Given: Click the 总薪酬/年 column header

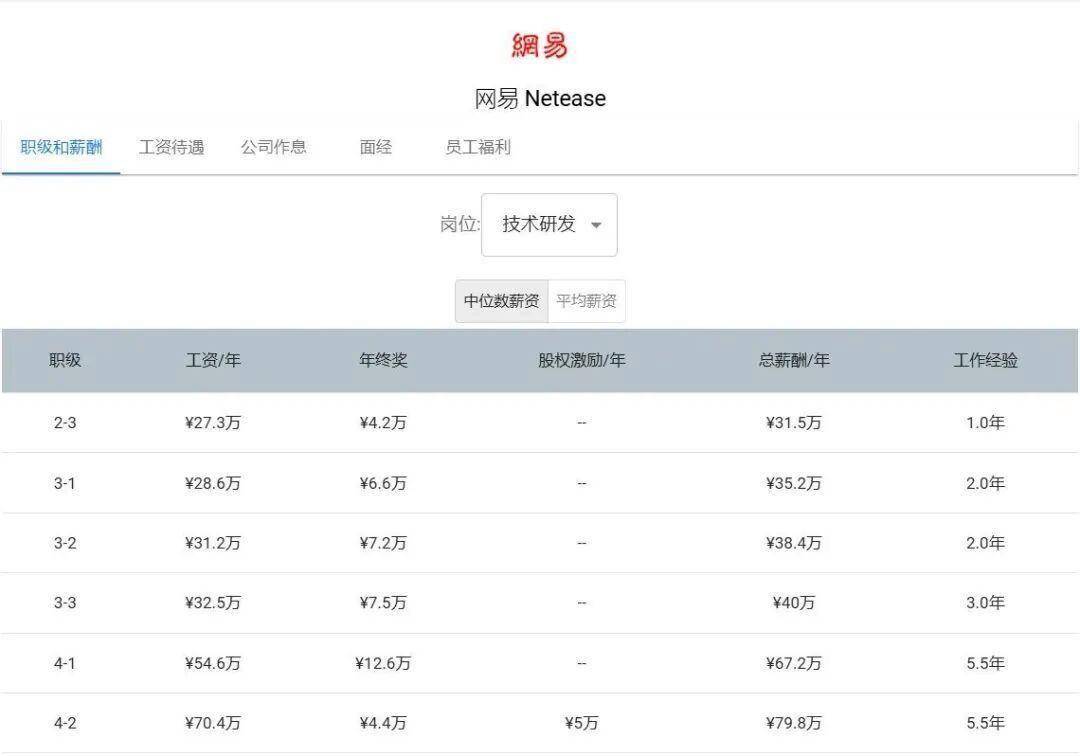Looking at the screenshot, I should click(x=794, y=360).
